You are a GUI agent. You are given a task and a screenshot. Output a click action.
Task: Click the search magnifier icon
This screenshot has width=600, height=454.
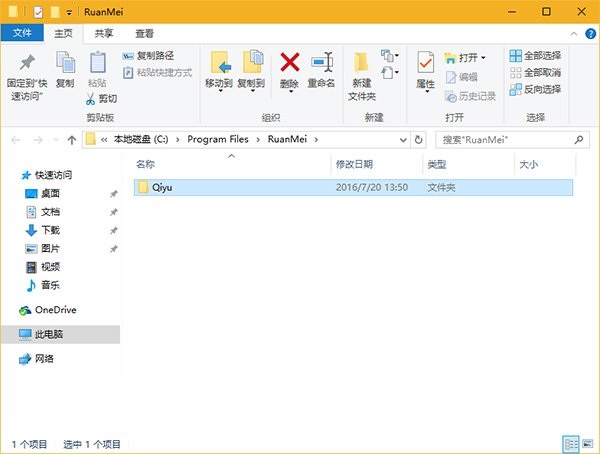(579, 140)
